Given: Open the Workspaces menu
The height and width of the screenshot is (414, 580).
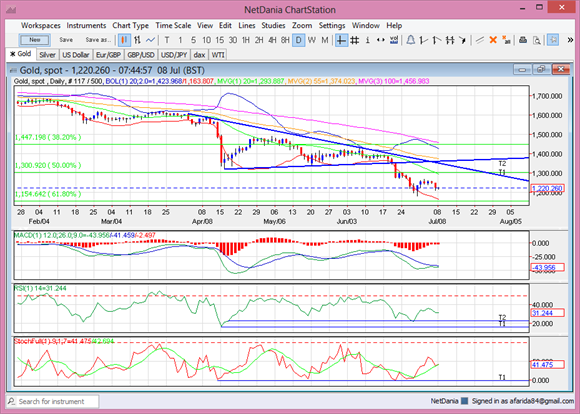Looking at the screenshot, I should pyautogui.click(x=41, y=26).
